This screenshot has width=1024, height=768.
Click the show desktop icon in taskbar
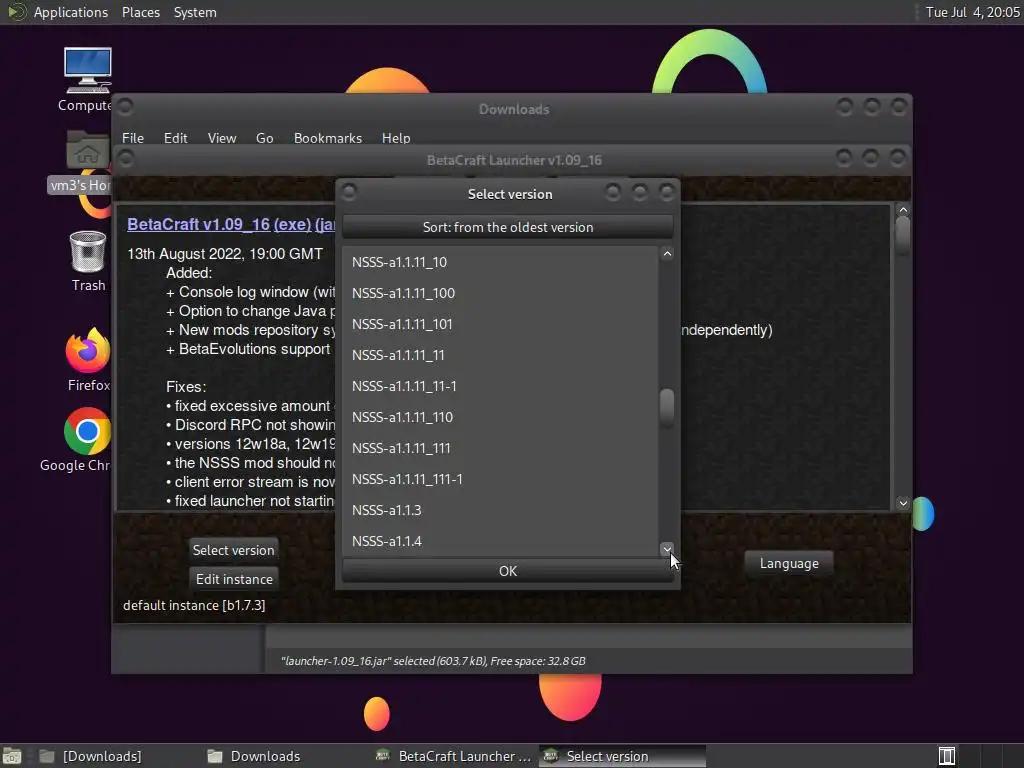pyautogui.click(x=12, y=756)
